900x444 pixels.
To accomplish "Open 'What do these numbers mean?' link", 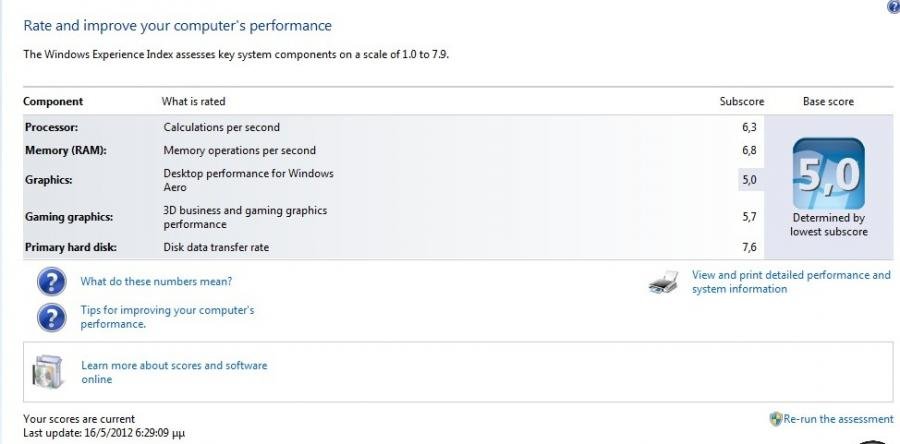I will click(156, 282).
